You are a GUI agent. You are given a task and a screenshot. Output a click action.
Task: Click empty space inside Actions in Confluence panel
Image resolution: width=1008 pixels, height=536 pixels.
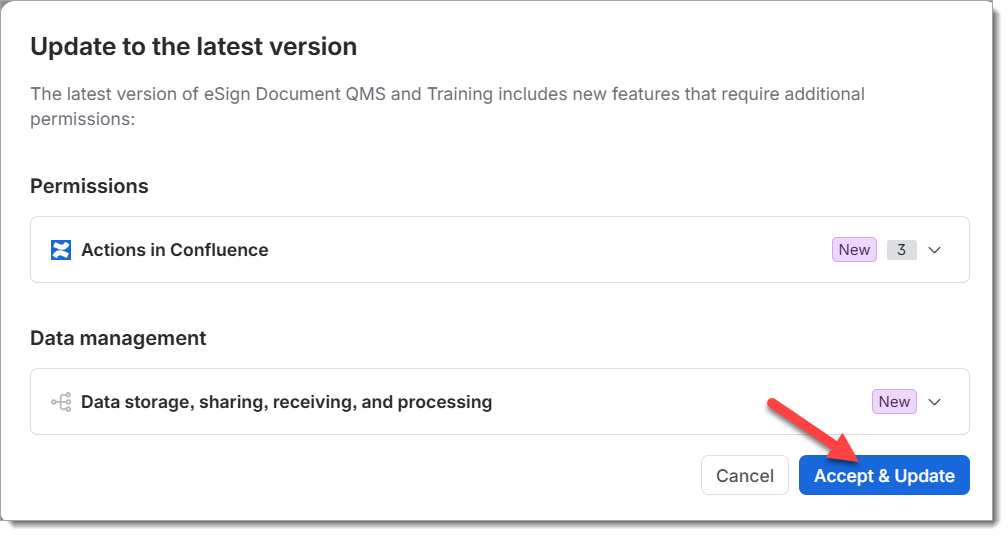[x=546, y=250]
